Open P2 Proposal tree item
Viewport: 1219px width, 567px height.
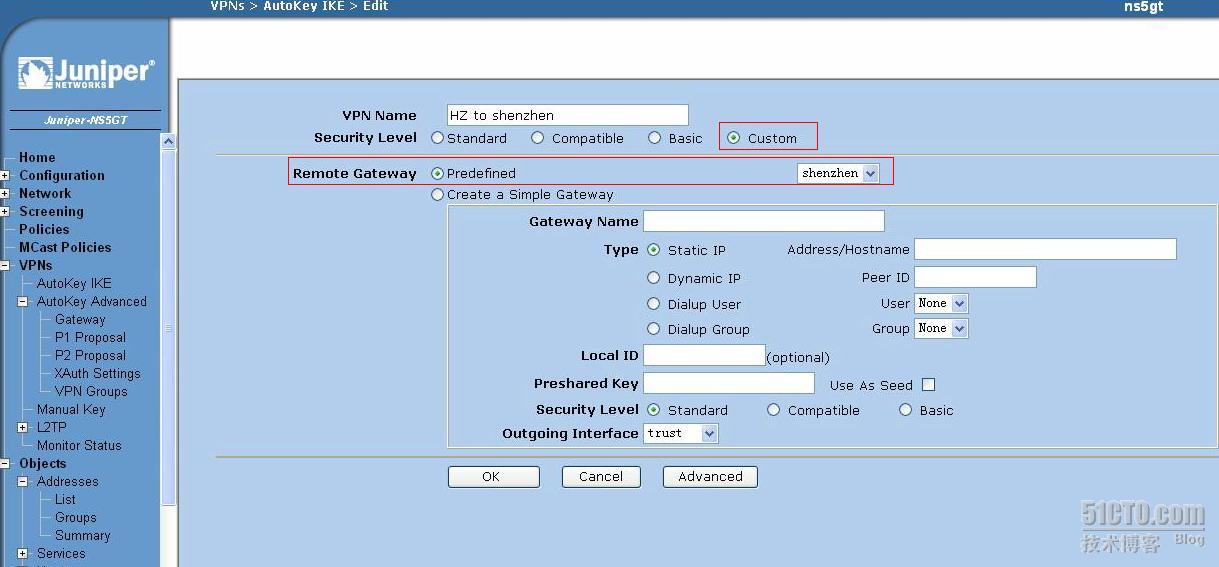(x=90, y=355)
